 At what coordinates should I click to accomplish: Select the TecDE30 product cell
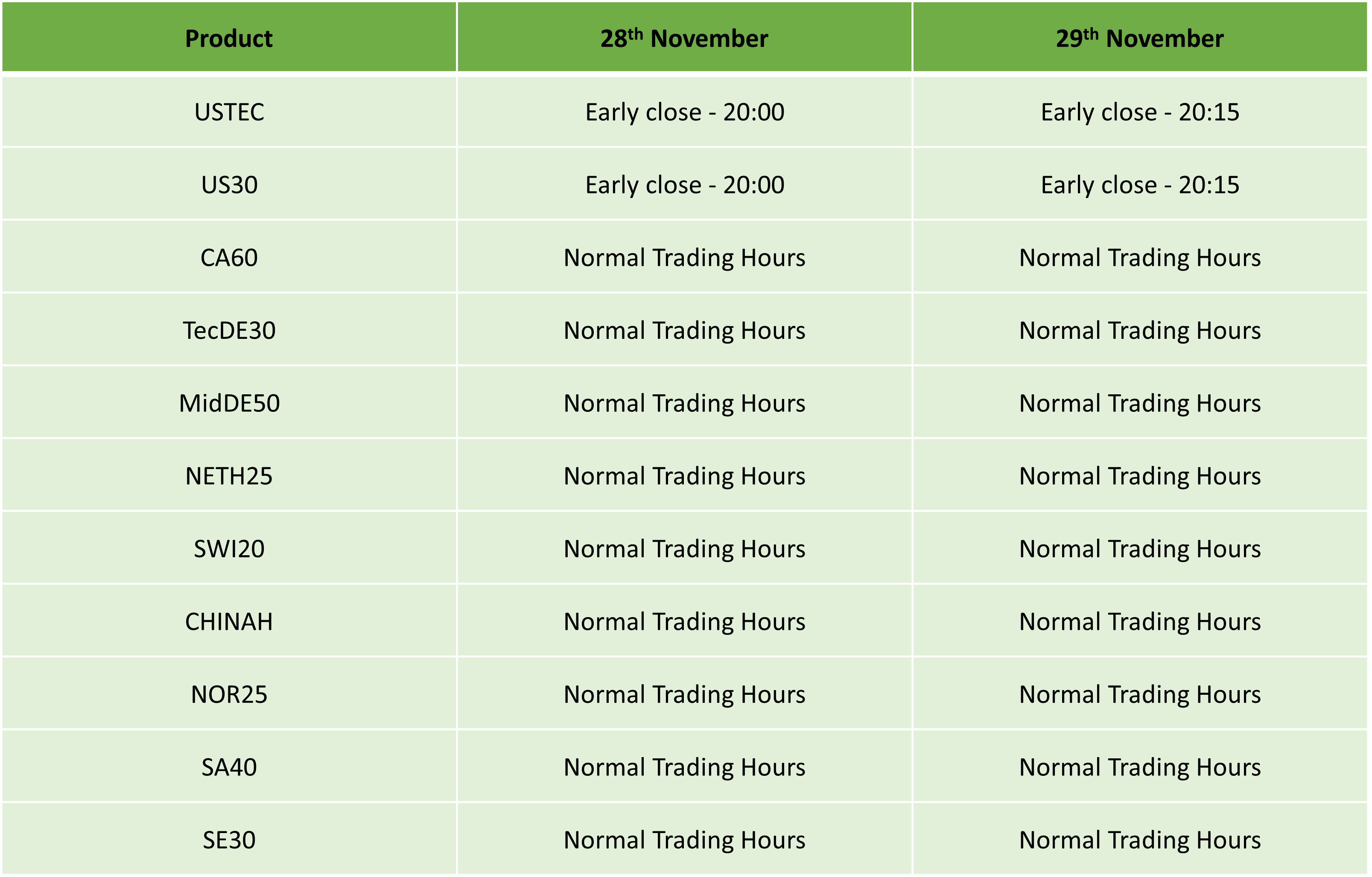tap(229, 330)
